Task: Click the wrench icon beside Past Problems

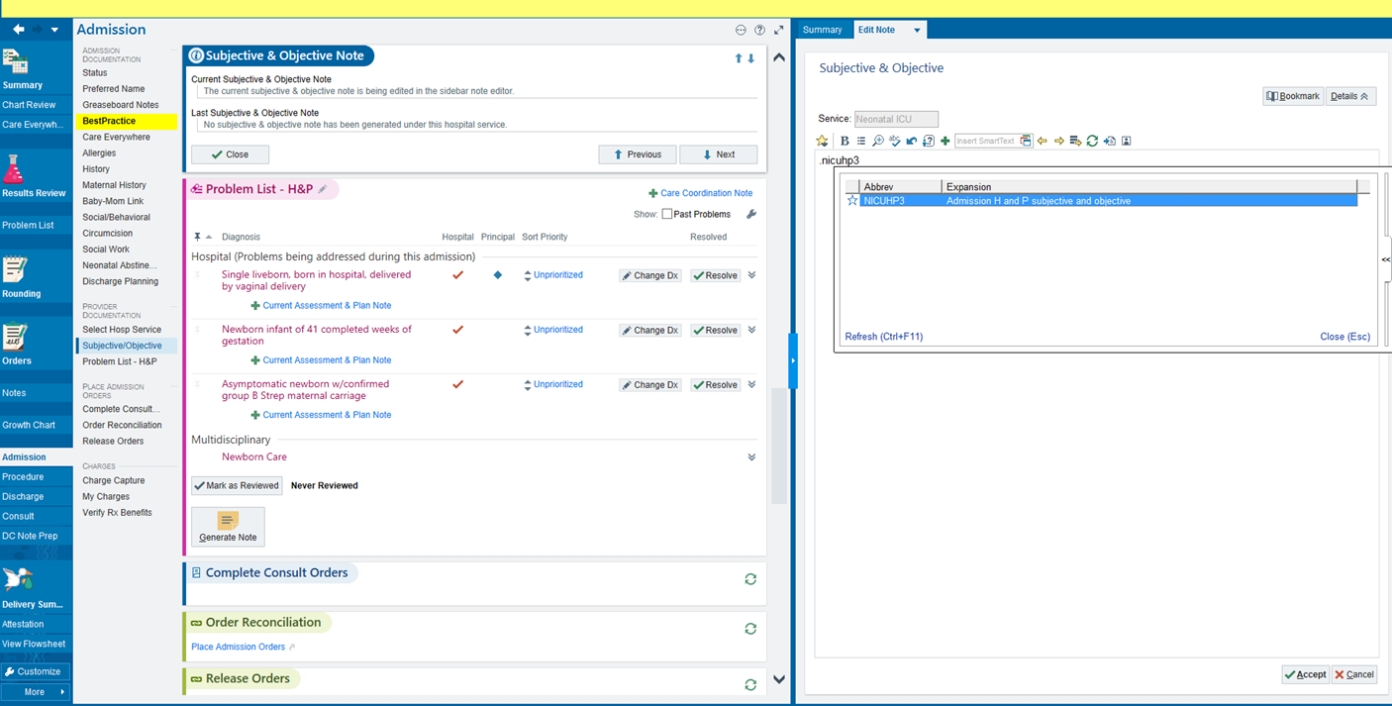Action: tap(751, 214)
